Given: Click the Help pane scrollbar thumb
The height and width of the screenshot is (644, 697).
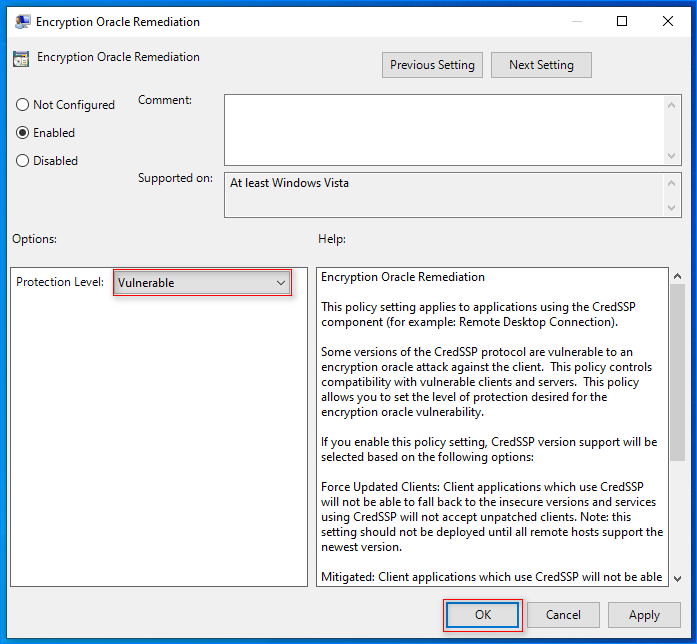Looking at the screenshot, I should (x=677, y=373).
